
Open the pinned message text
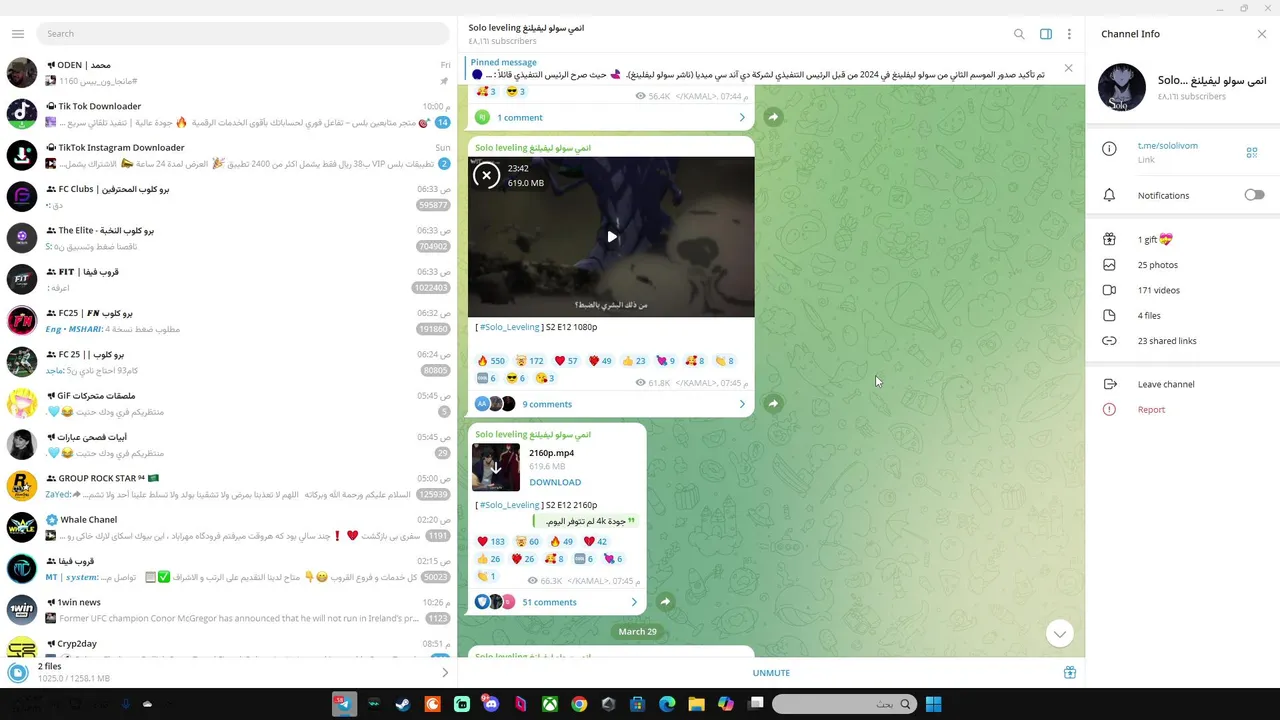tap(757, 75)
